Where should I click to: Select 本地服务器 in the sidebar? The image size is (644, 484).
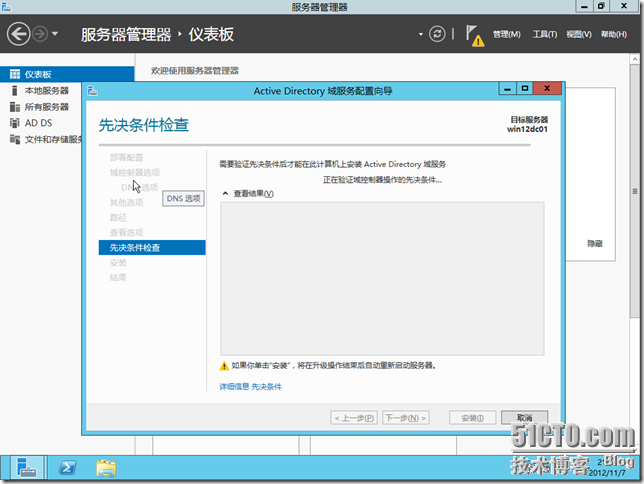(46, 90)
